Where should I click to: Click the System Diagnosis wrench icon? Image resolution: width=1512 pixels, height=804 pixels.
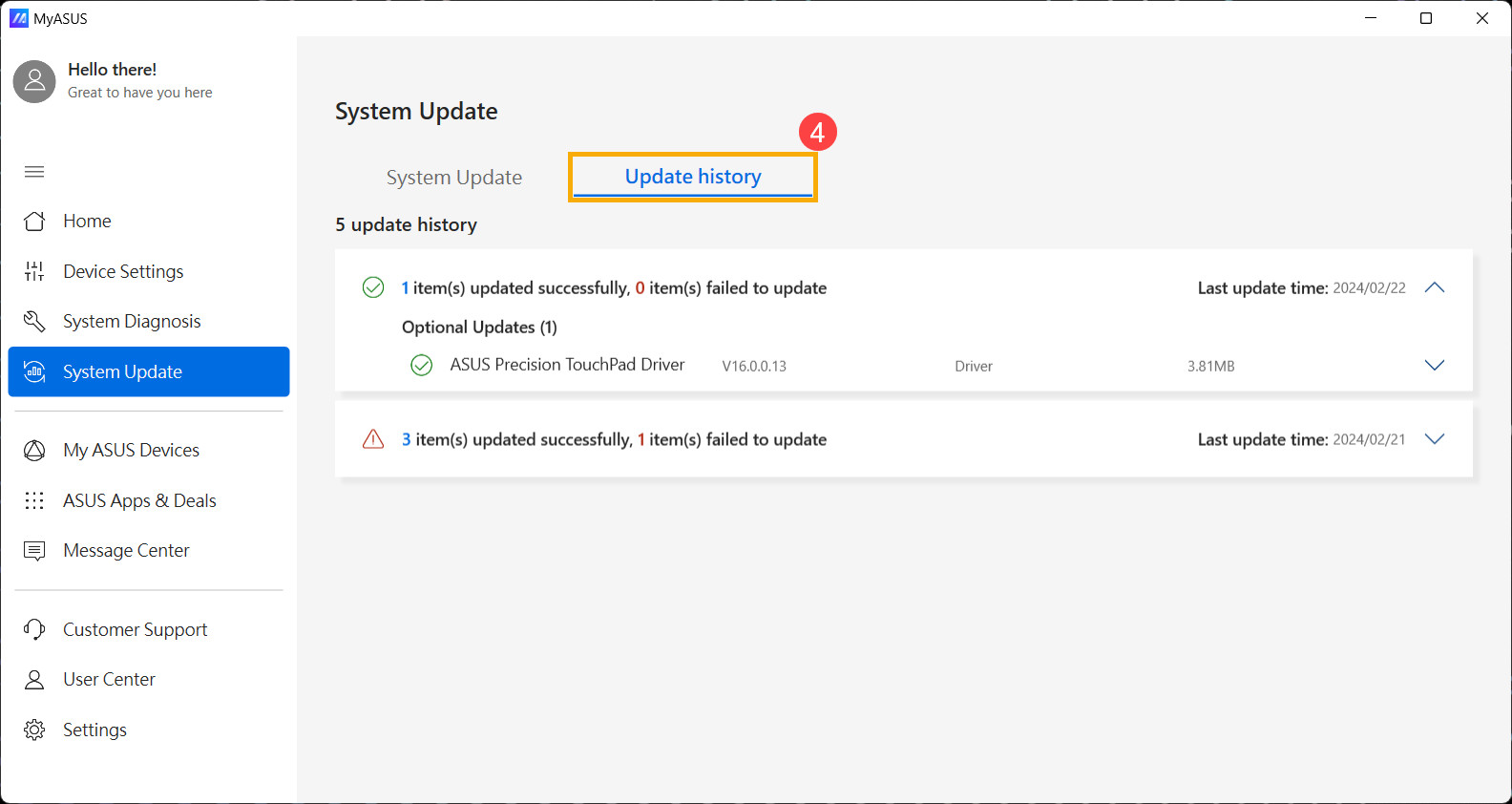(34, 321)
